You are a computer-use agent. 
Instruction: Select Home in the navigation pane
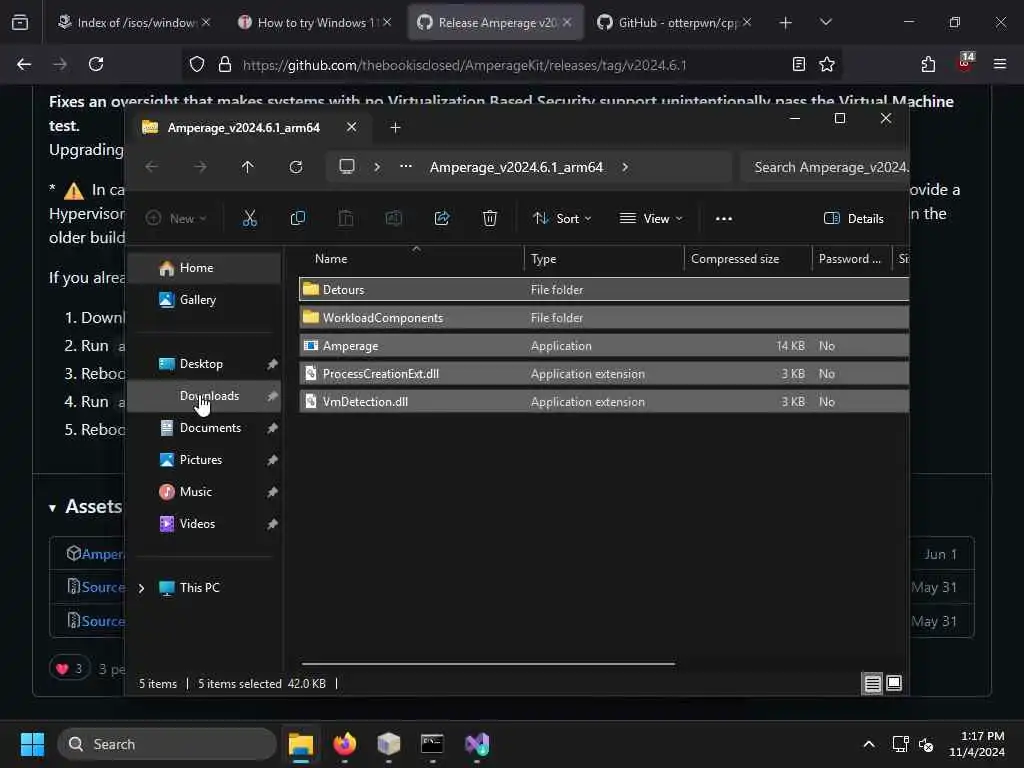click(204, 268)
